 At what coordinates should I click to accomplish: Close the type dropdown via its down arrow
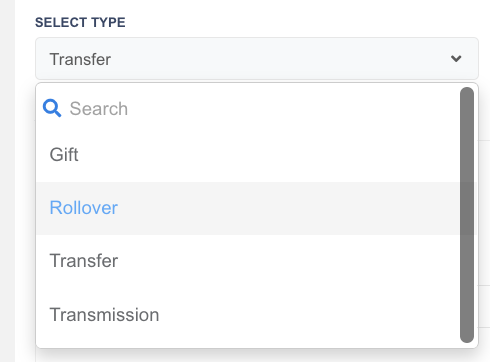pyautogui.click(x=456, y=59)
